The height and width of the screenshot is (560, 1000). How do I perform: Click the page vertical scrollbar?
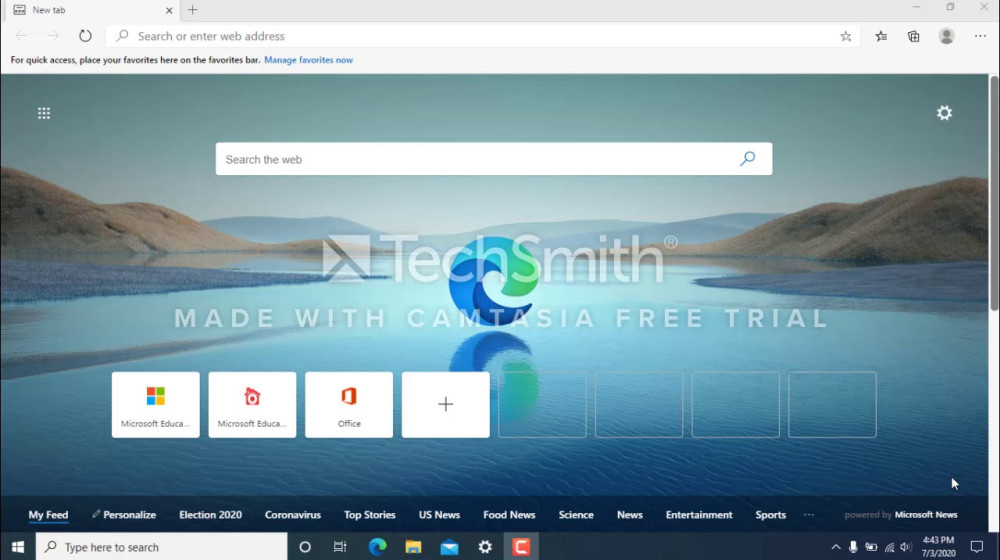[994, 193]
